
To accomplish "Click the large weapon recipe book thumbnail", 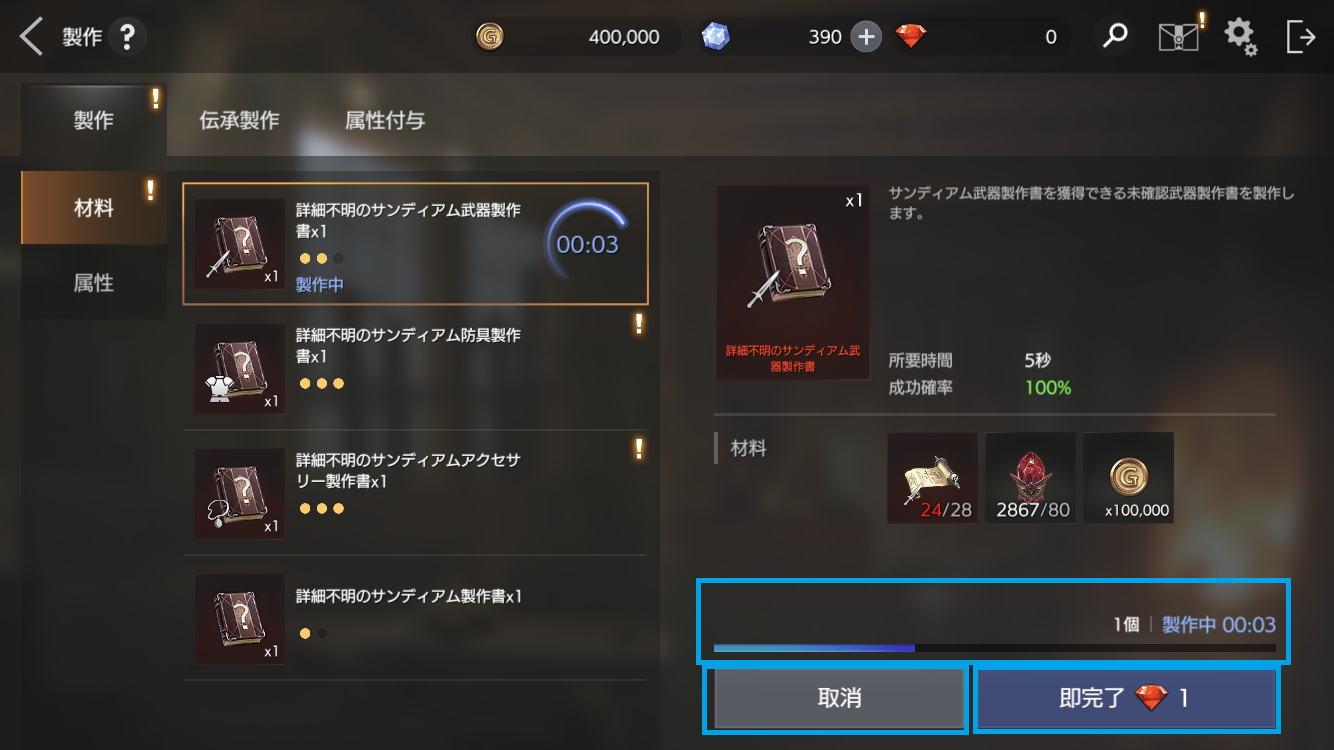I will [791, 282].
